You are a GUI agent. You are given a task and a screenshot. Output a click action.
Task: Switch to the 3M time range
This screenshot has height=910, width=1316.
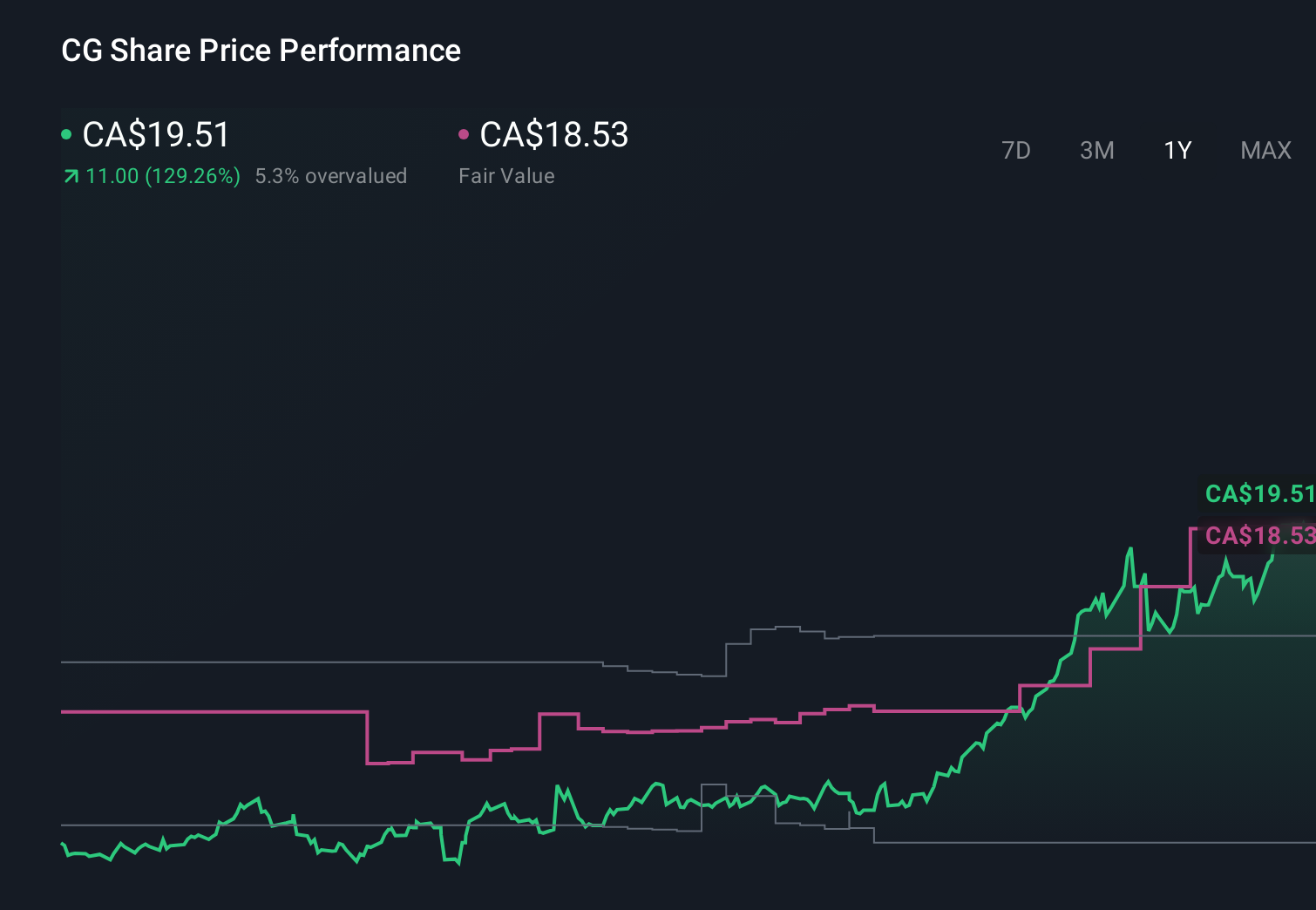pyautogui.click(x=1096, y=150)
